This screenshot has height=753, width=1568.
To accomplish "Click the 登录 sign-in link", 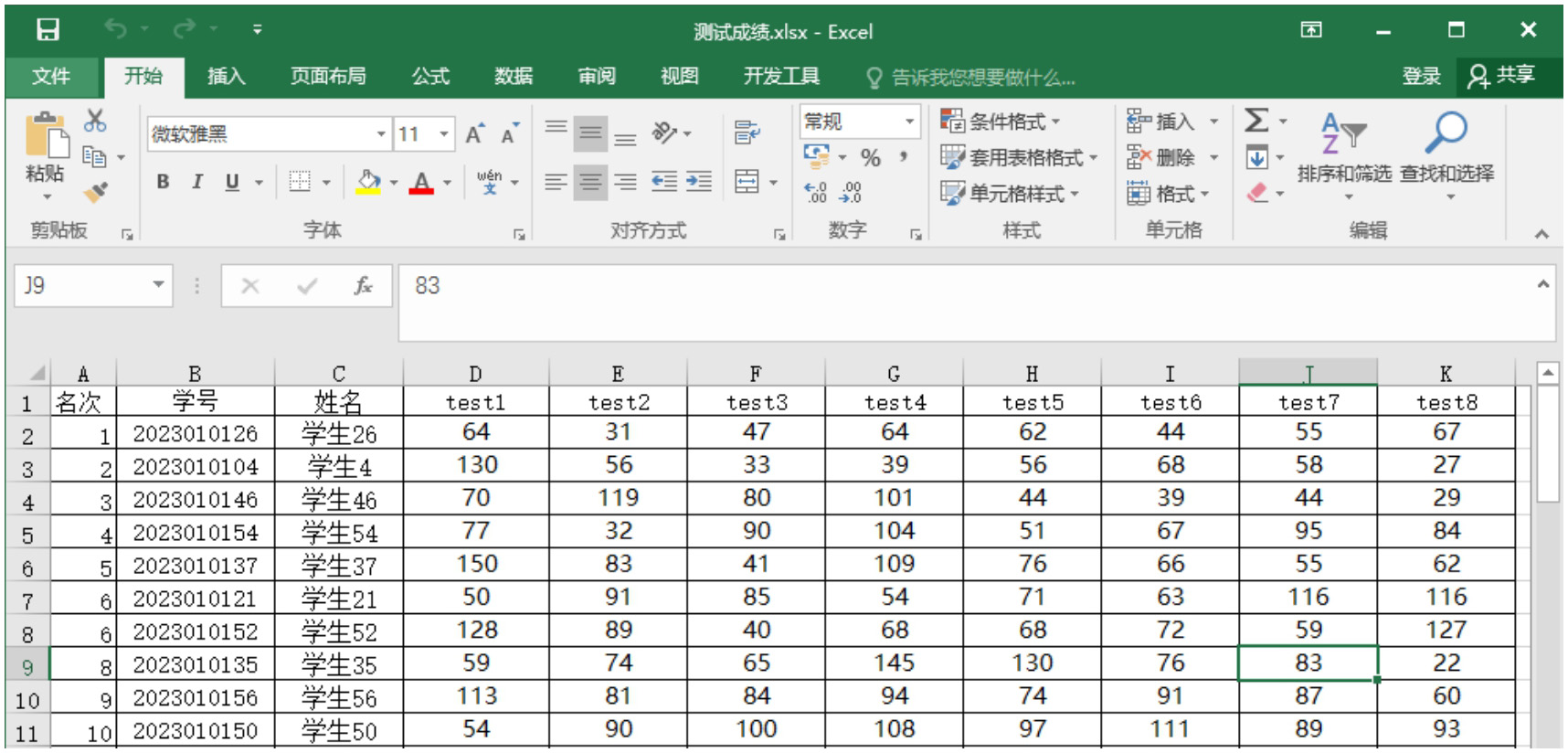I will tap(1421, 76).
